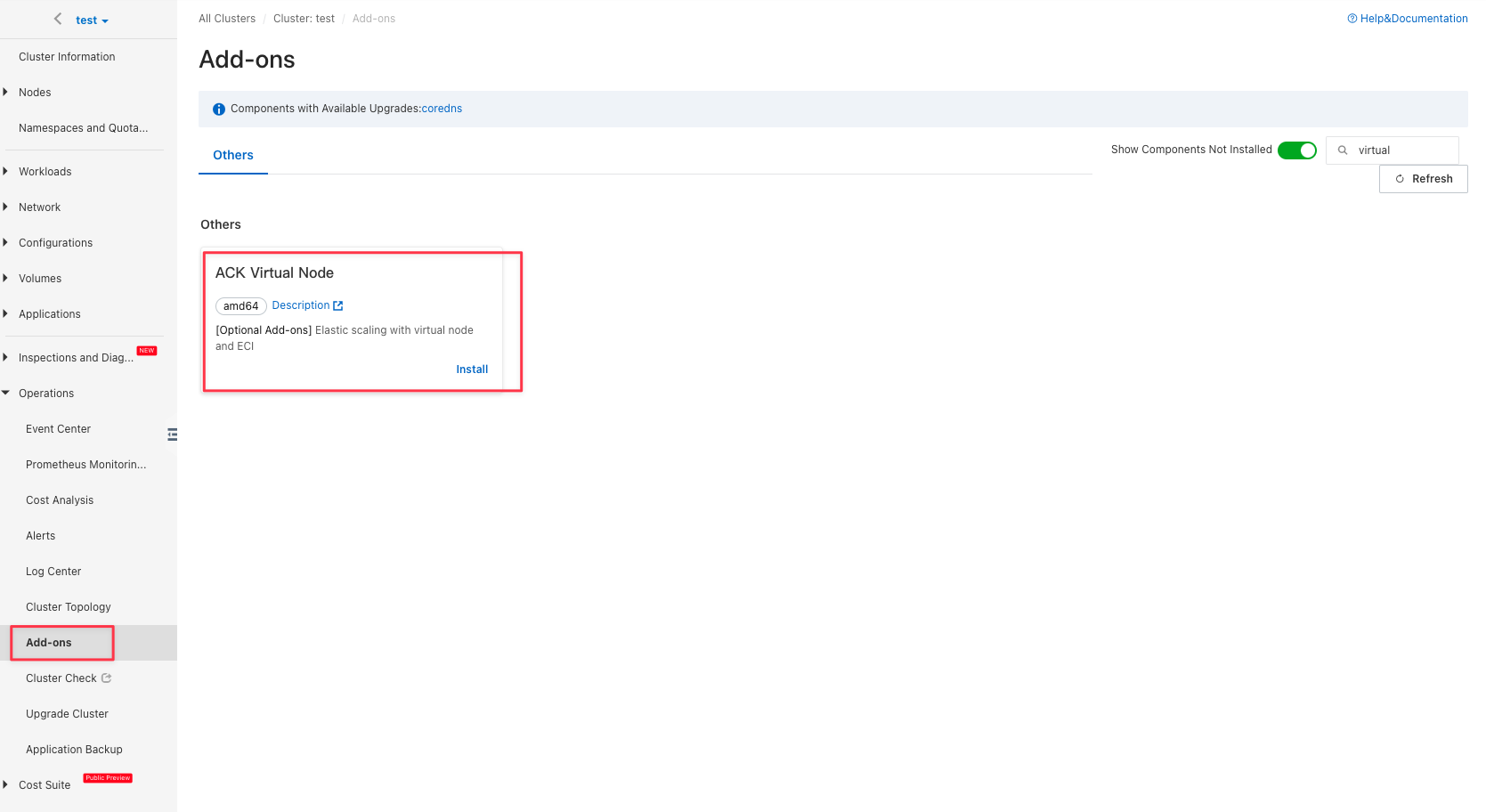Click the sidebar collapse handle icon
The height and width of the screenshot is (812, 1486).
(x=172, y=434)
